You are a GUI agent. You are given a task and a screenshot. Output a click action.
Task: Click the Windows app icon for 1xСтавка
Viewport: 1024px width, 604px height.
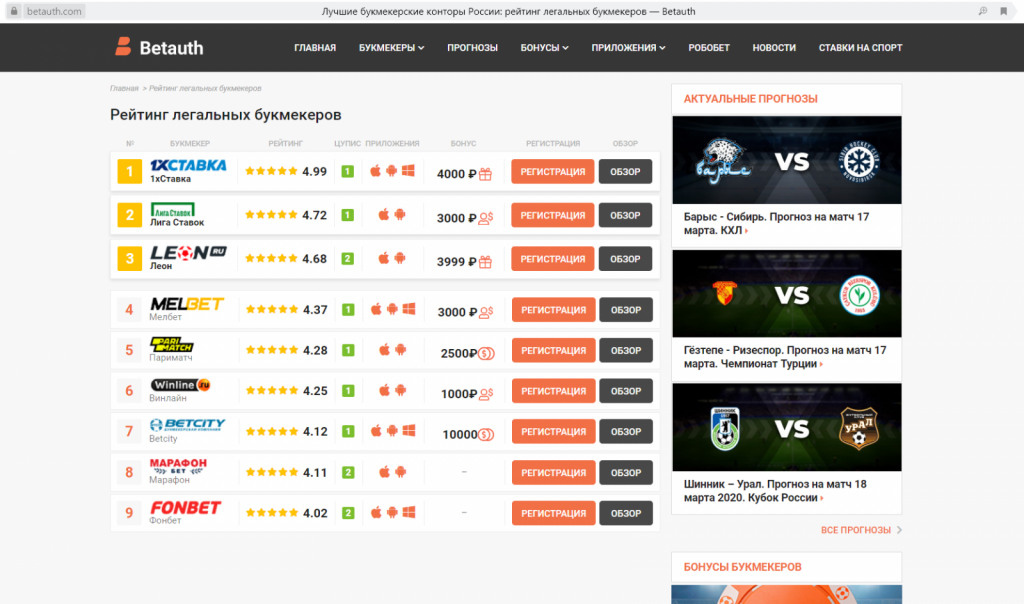tap(408, 172)
